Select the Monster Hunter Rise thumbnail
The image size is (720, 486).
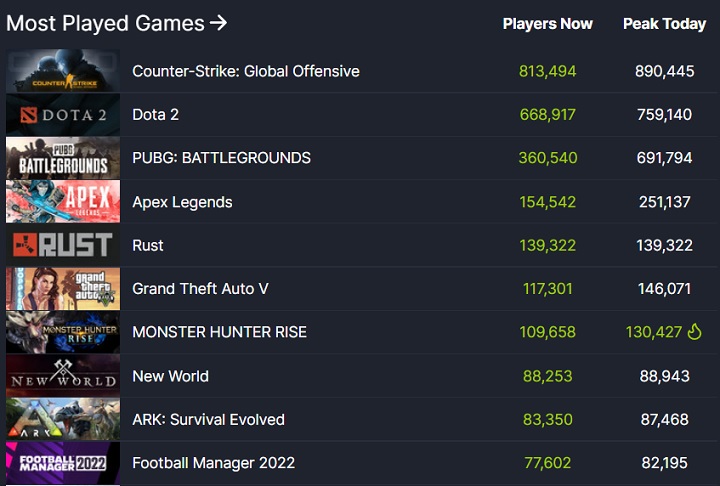point(63,332)
